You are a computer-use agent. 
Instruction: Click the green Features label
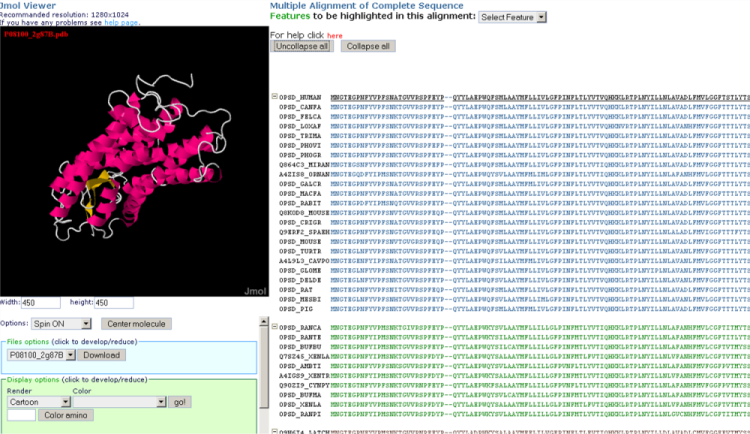290,16
